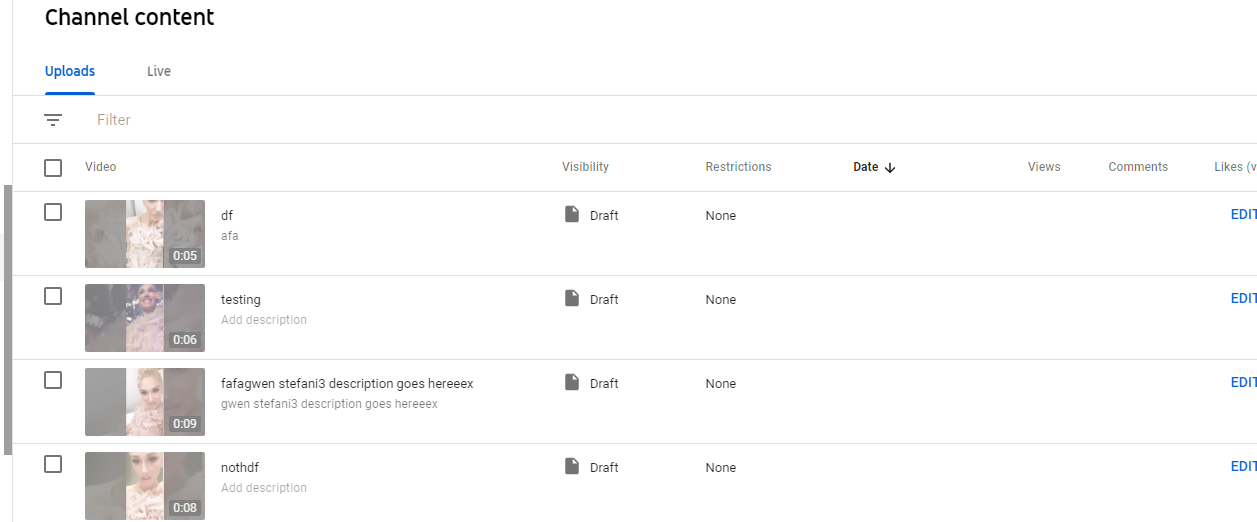Click Draft visibility in 'df' row
This screenshot has height=522, width=1257.
604,215
